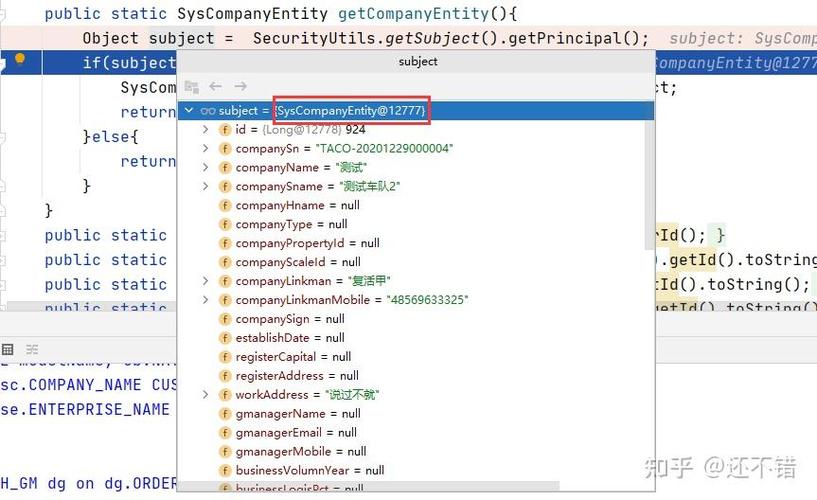
Task: Expand the companyLinkmanMobile field node
Action: pyautogui.click(x=205, y=299)
